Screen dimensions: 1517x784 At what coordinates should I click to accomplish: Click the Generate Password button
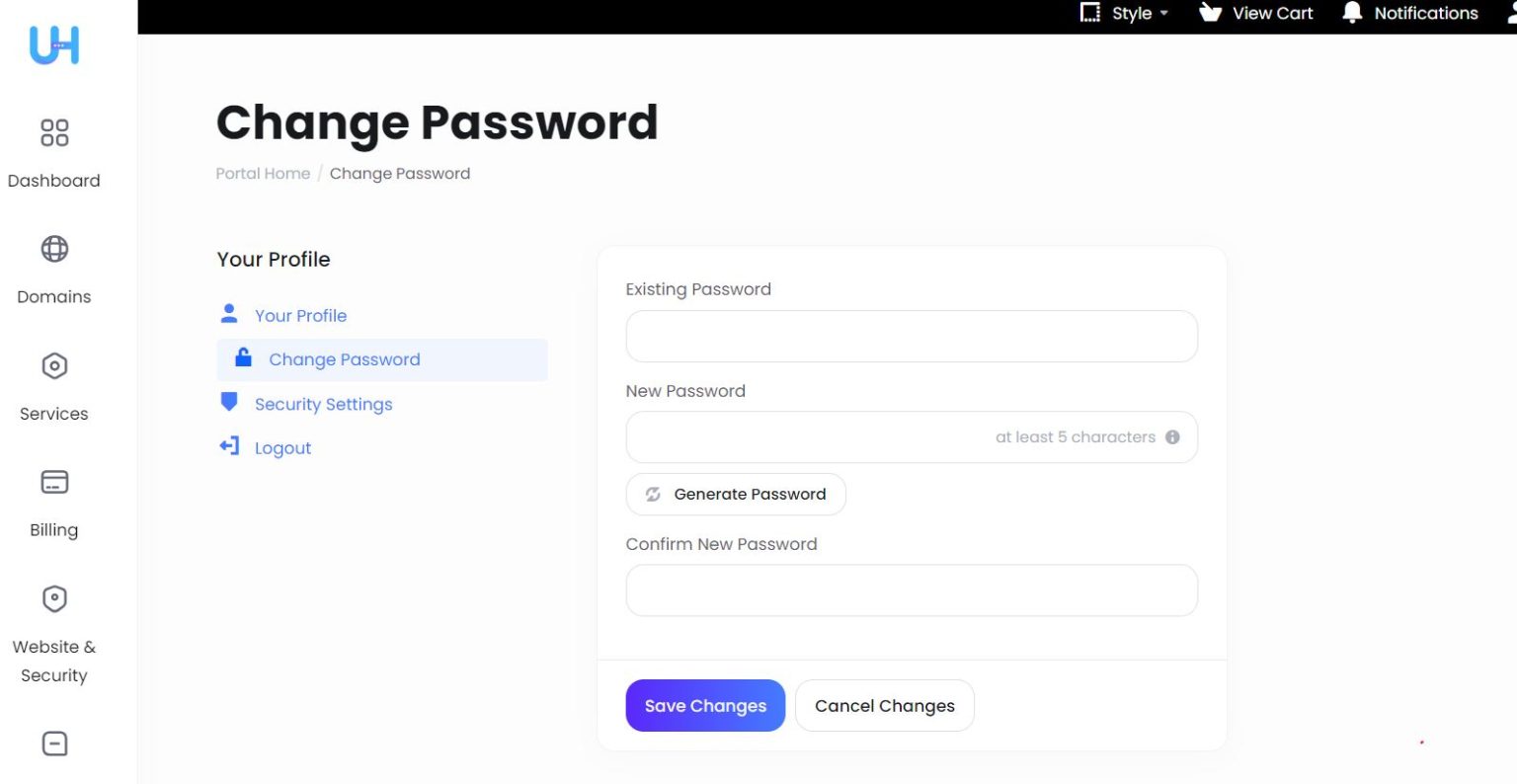pyautogui.click(x=735, y=494)
